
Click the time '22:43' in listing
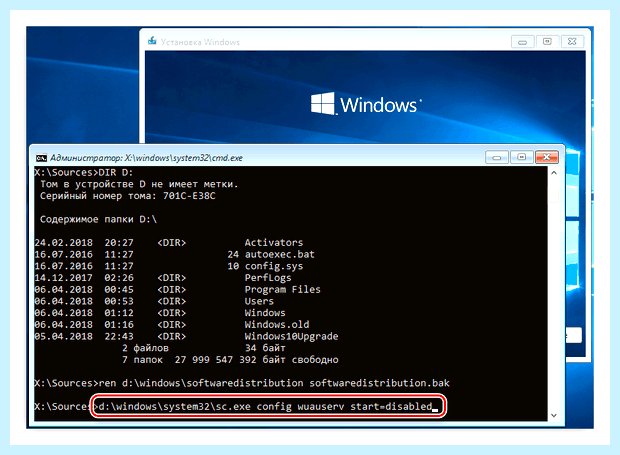(x=119, y=336)
